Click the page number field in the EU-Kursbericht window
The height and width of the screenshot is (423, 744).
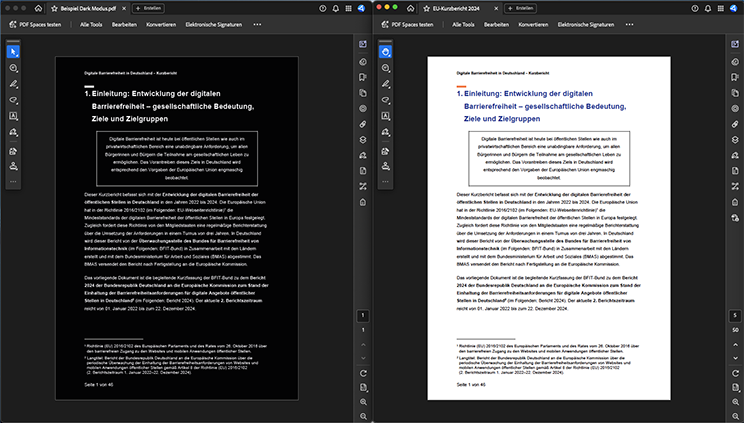(735, 315)
